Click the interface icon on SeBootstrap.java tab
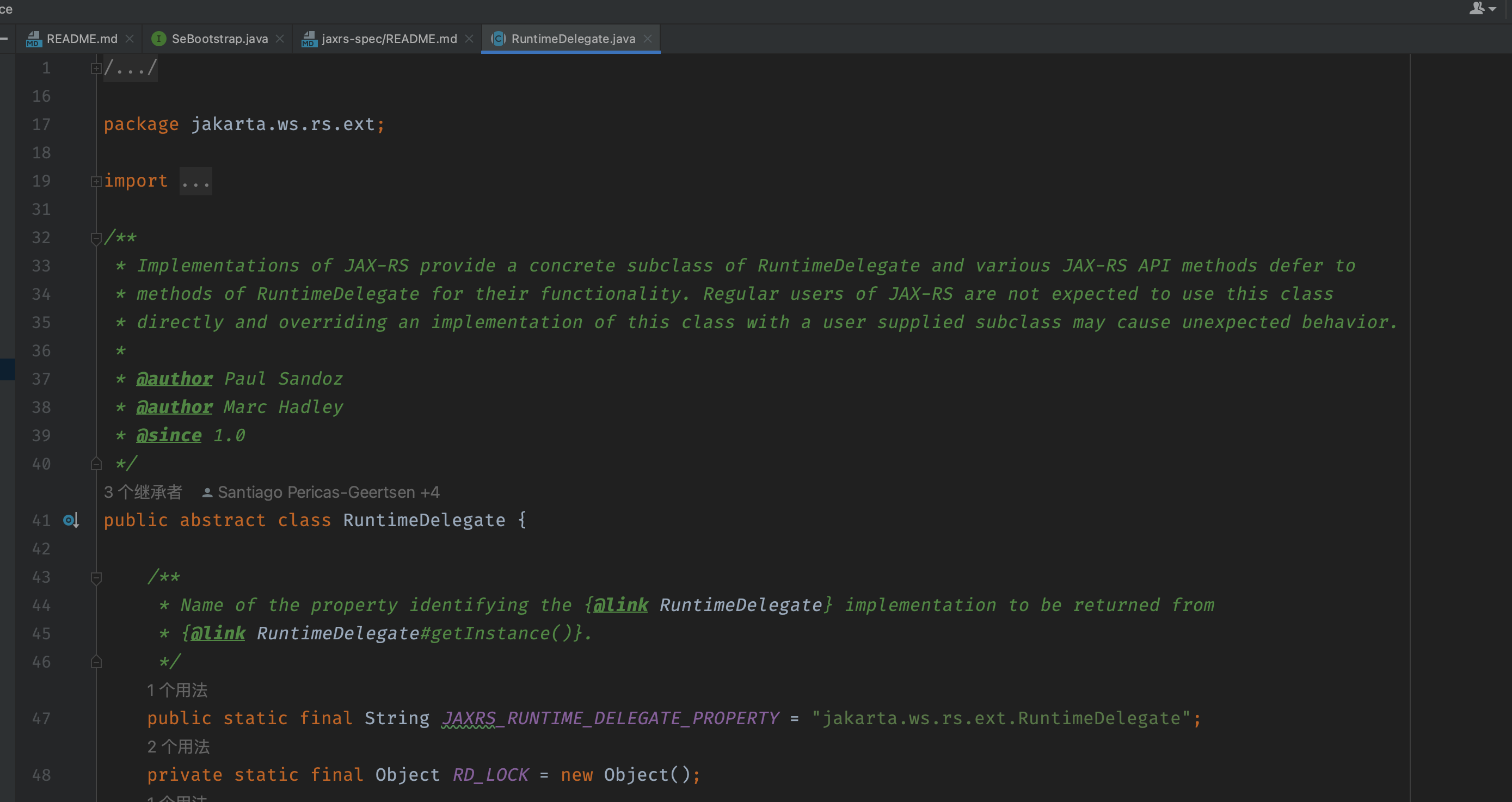Screen dimensions: 1512x802 coord(158,39)
